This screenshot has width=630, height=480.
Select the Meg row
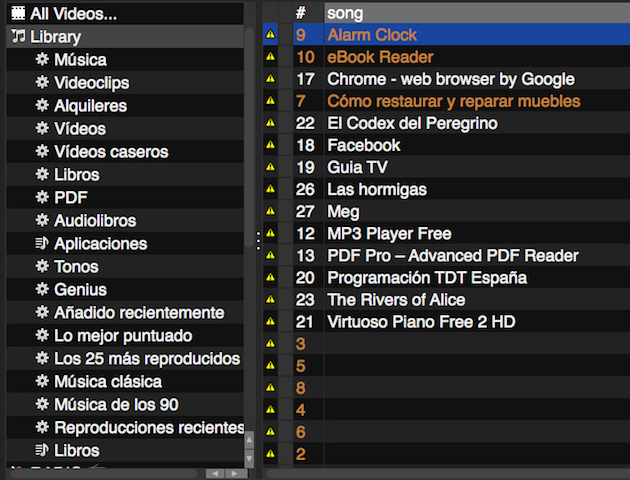(x=446, y=211)
